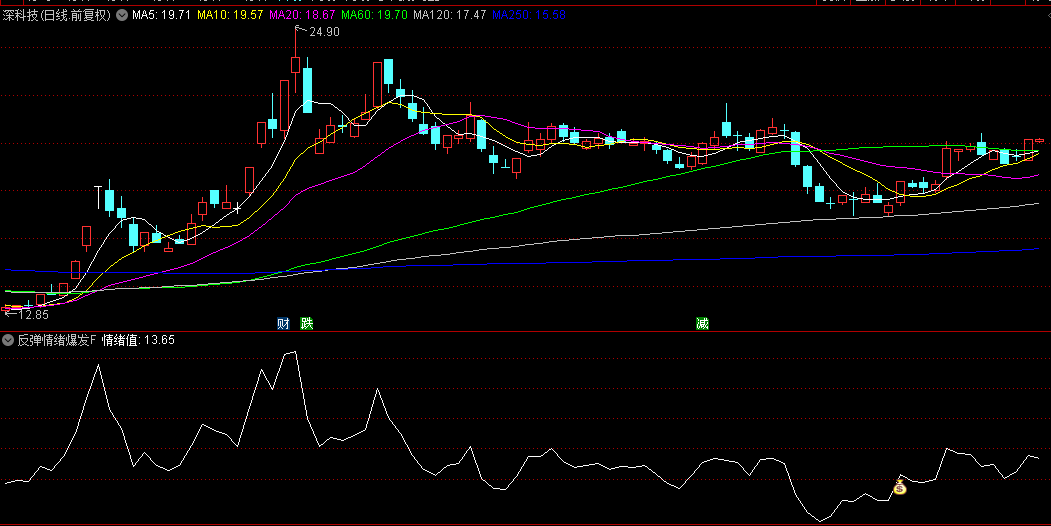Click the money bag signal icon
The height and width of the screenshot is (526, 1051).
click(x=900, y=487)
